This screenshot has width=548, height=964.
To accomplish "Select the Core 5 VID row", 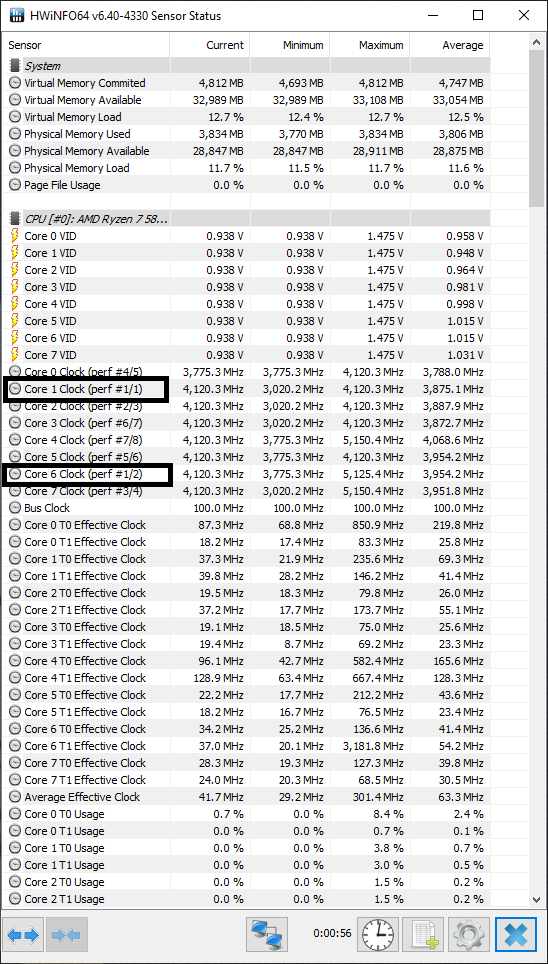I will (247, 321).
